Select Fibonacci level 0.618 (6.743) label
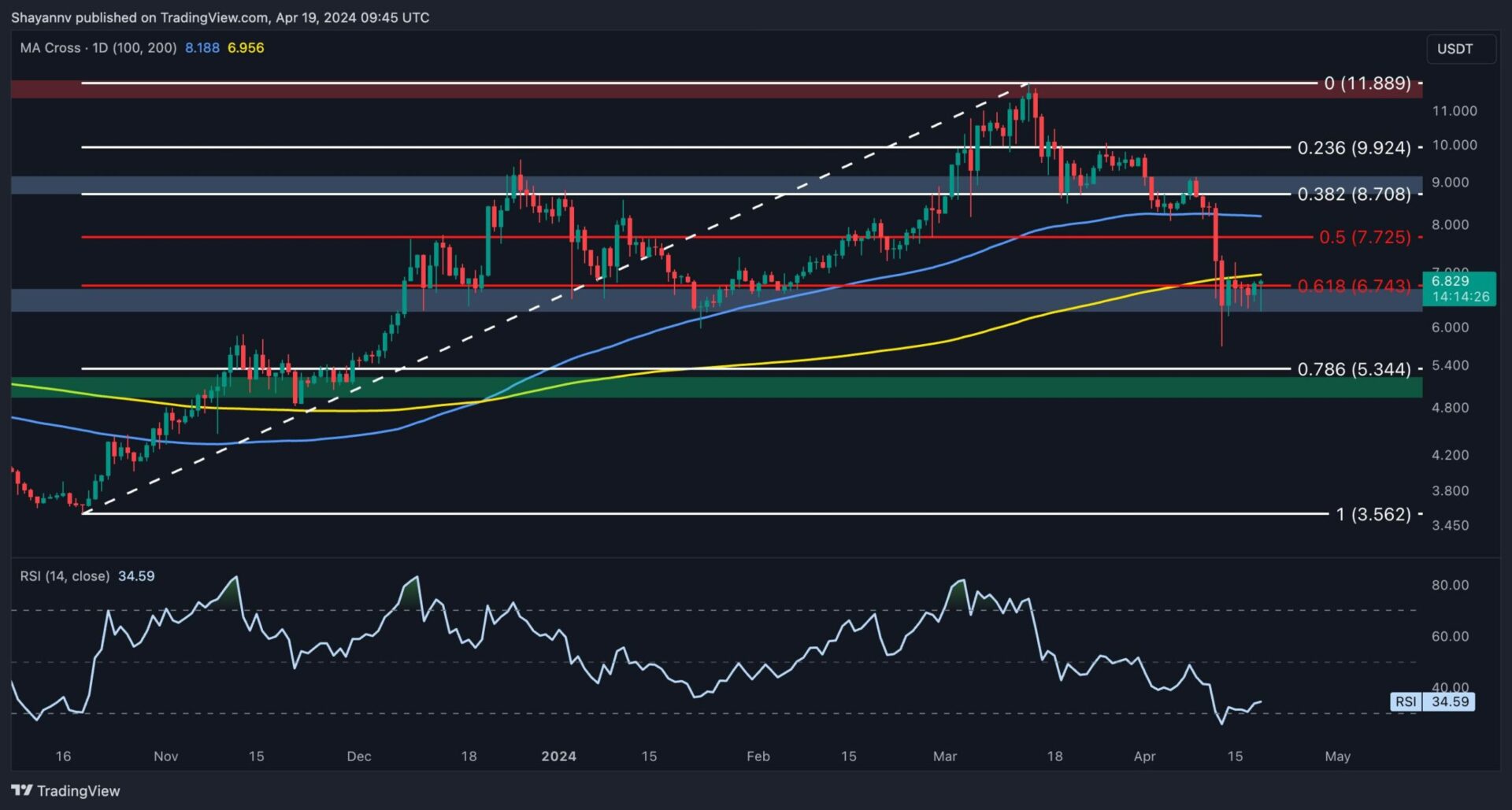1512x810 pixels. pyautogui.click(x=1354, y=286)
